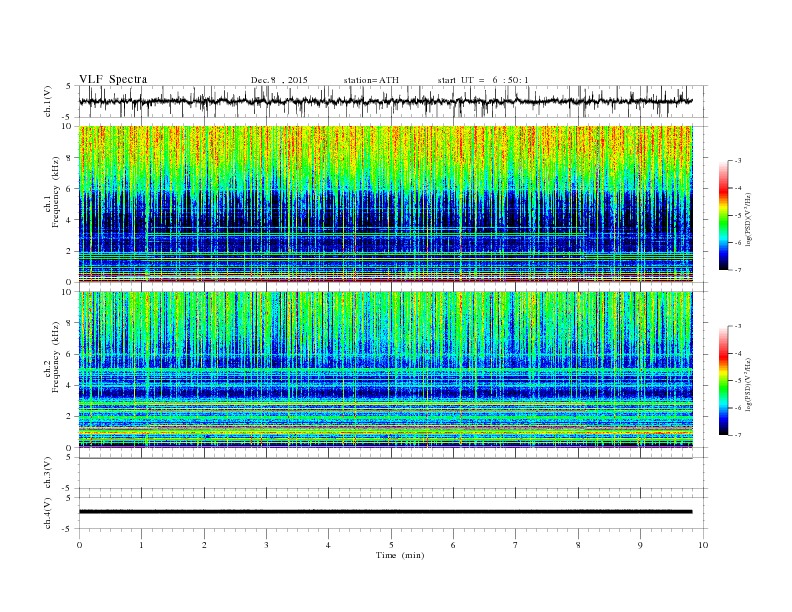Click the "6" tick on the time axis
The width and height of the screenshot is (792, 612).
pyautogui.click(x=453, y=545)
